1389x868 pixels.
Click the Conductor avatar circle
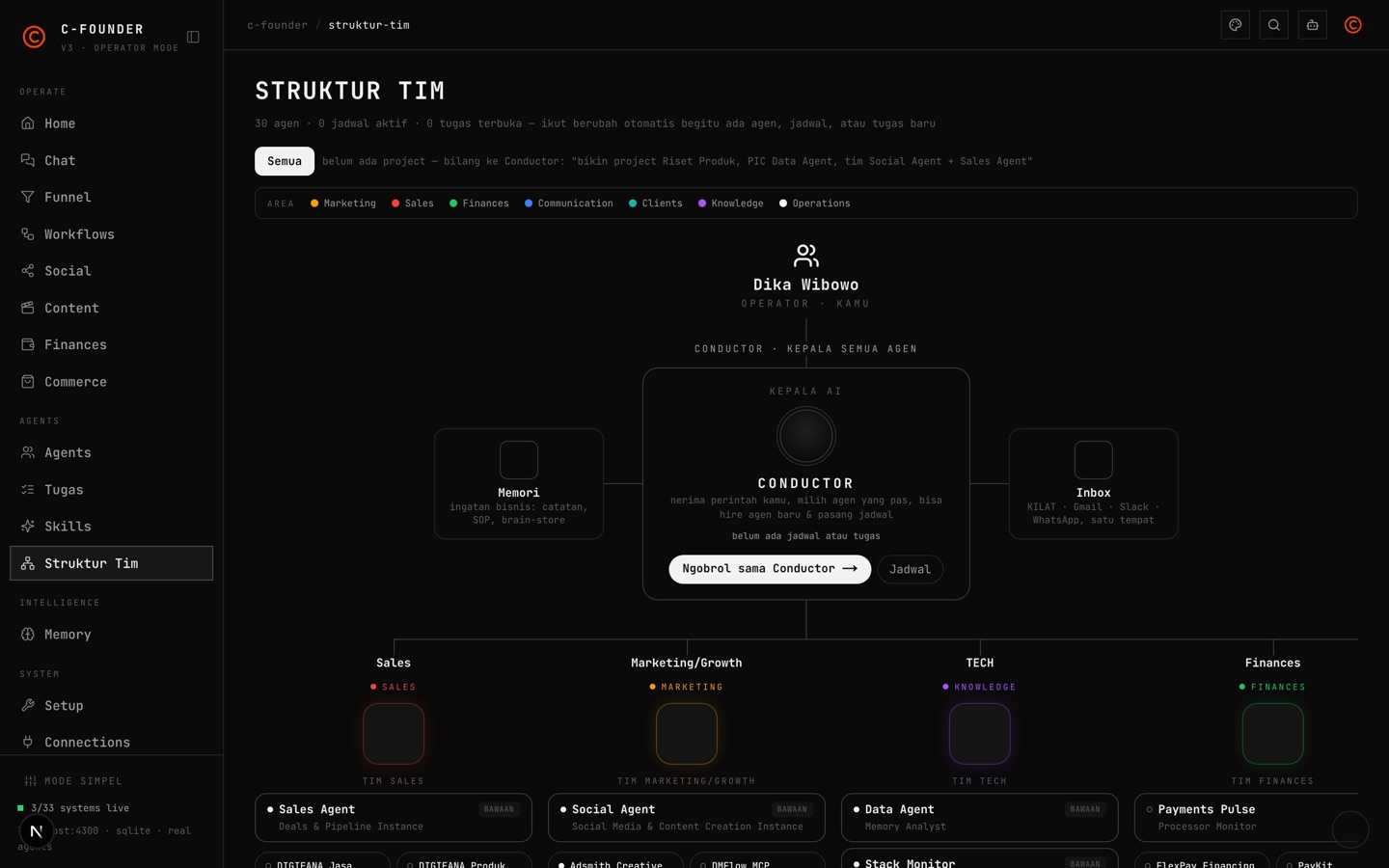[806, 436]
